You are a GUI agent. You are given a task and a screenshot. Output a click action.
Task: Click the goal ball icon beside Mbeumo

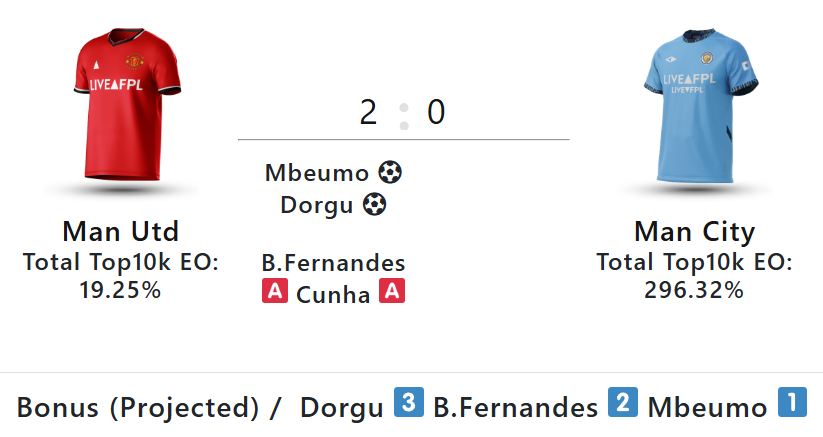pos(390,173)
